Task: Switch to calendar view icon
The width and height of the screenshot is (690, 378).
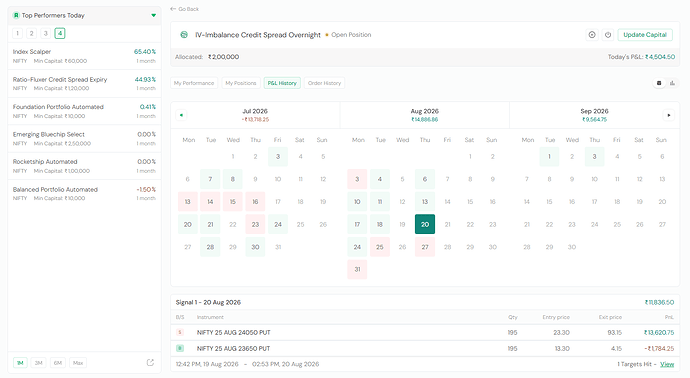Action: (659, 83)
